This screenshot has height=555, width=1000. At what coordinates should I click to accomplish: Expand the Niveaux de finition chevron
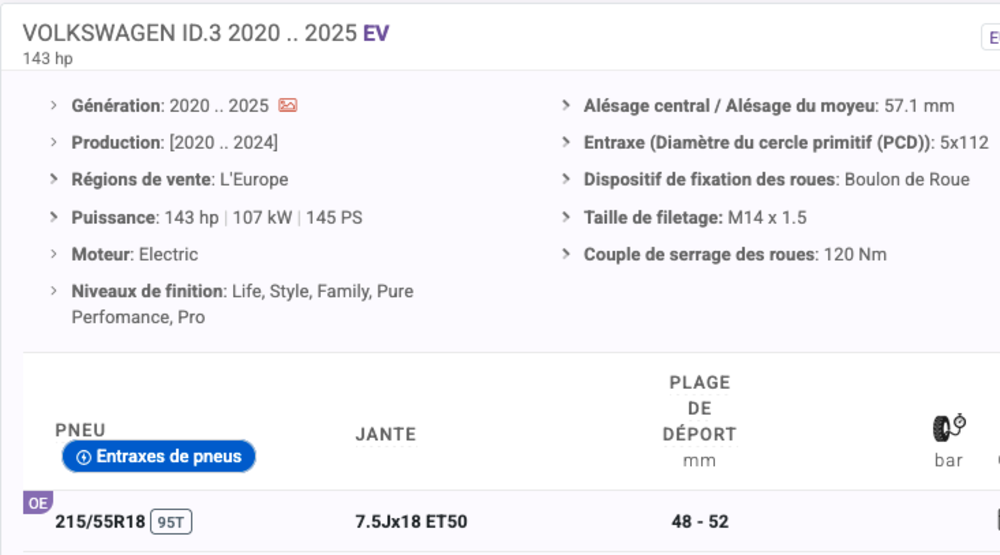[54, 291]
